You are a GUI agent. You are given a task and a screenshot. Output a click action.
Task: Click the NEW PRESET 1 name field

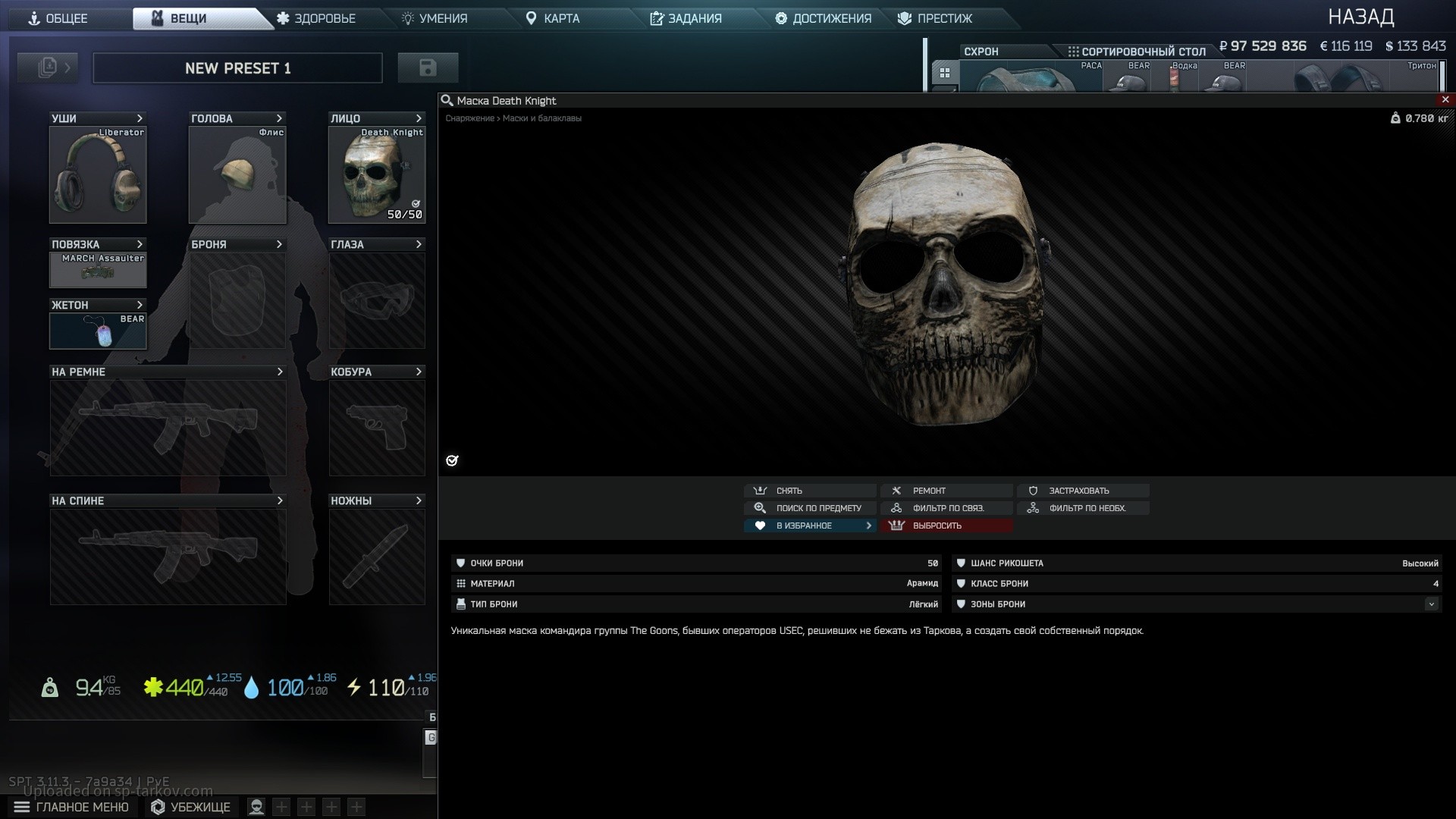pyautogui.click(x=237, y=68)
